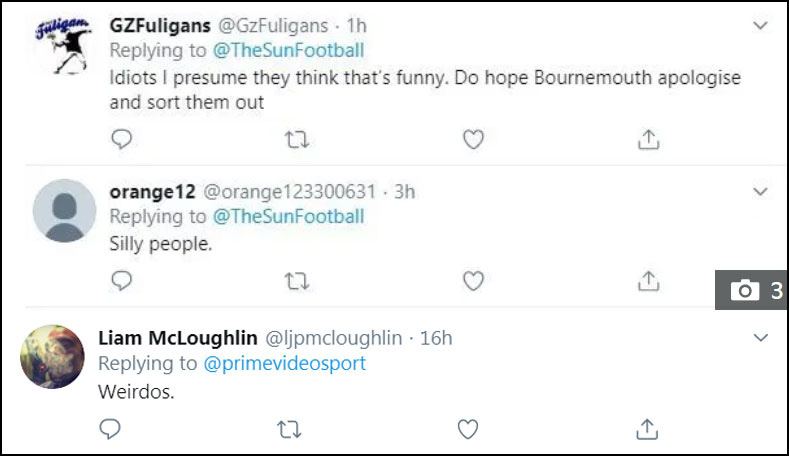This screenshot has width=789, height=456.
Task: Retweet Liam McLoughlin's 'Weirdos' tweet
Action: tap(289, 429)
